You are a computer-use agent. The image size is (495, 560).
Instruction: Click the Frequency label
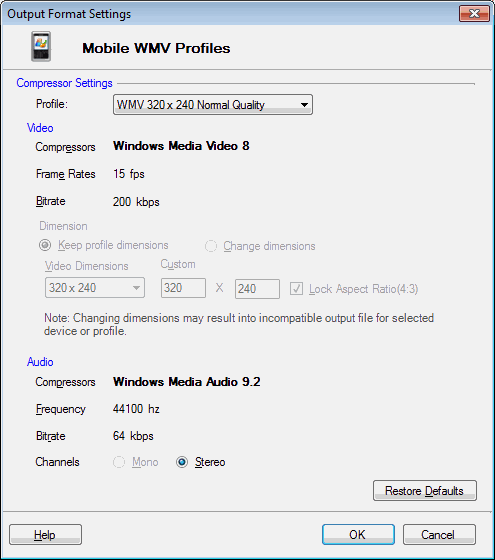click(x=61, y=409)
